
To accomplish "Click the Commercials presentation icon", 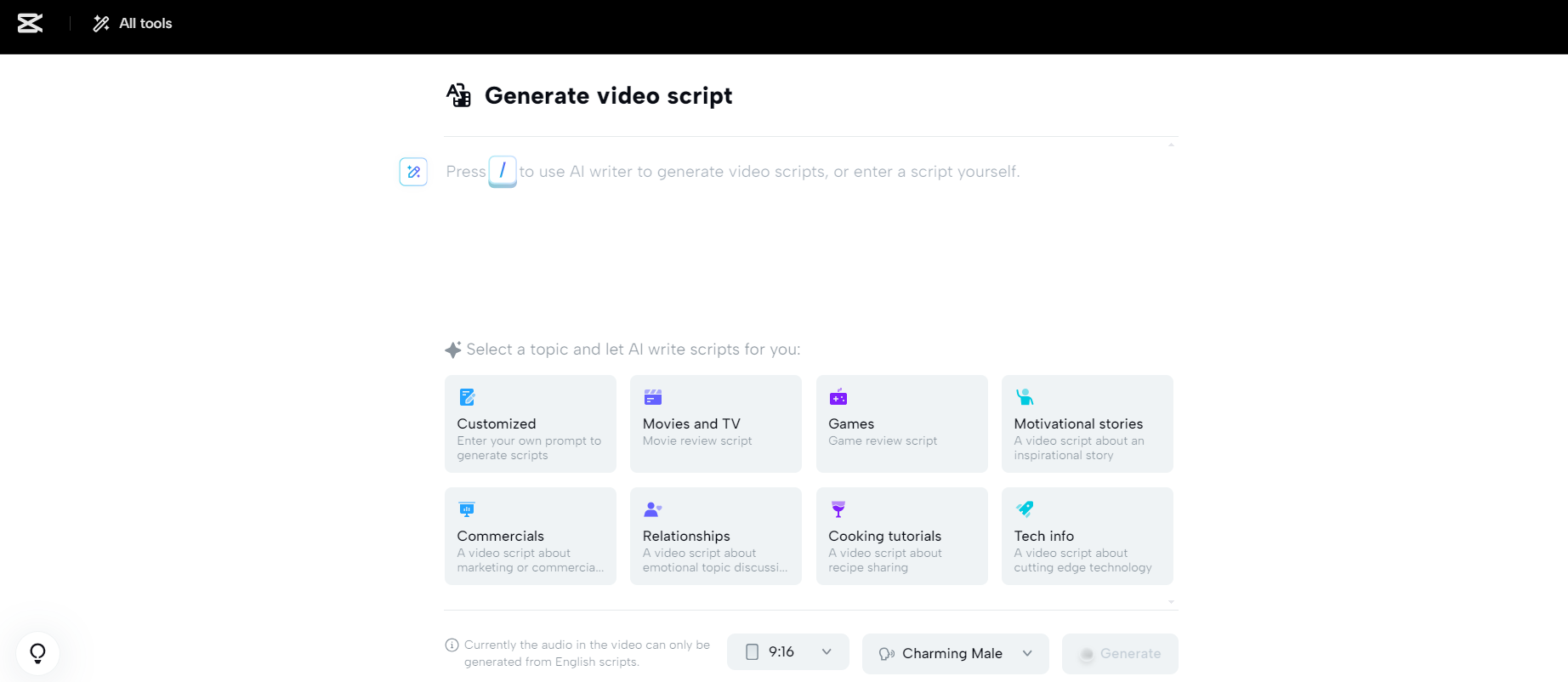I will click(467, 509).
